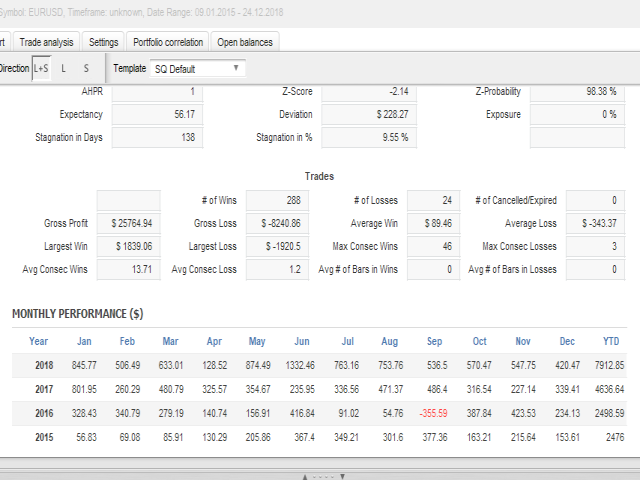Viewport: 640px width, 480px height.
Task: Switch direction to S only
Action: click(x=86, y=68)
